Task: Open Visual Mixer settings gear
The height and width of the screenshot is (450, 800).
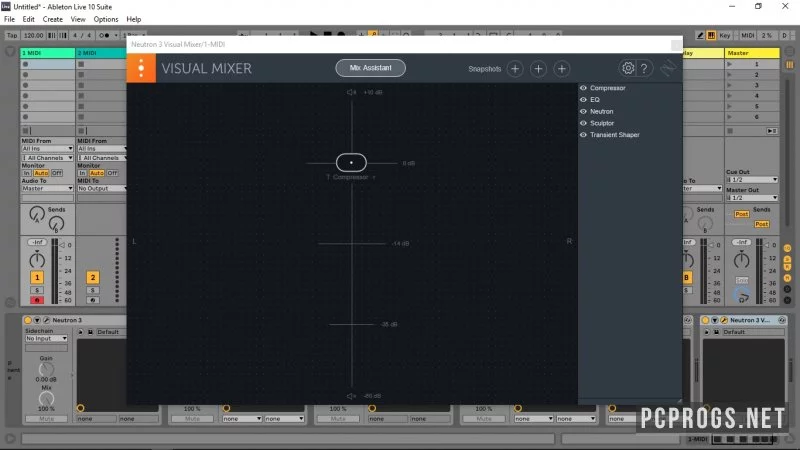Action: (x=628, y=68)
